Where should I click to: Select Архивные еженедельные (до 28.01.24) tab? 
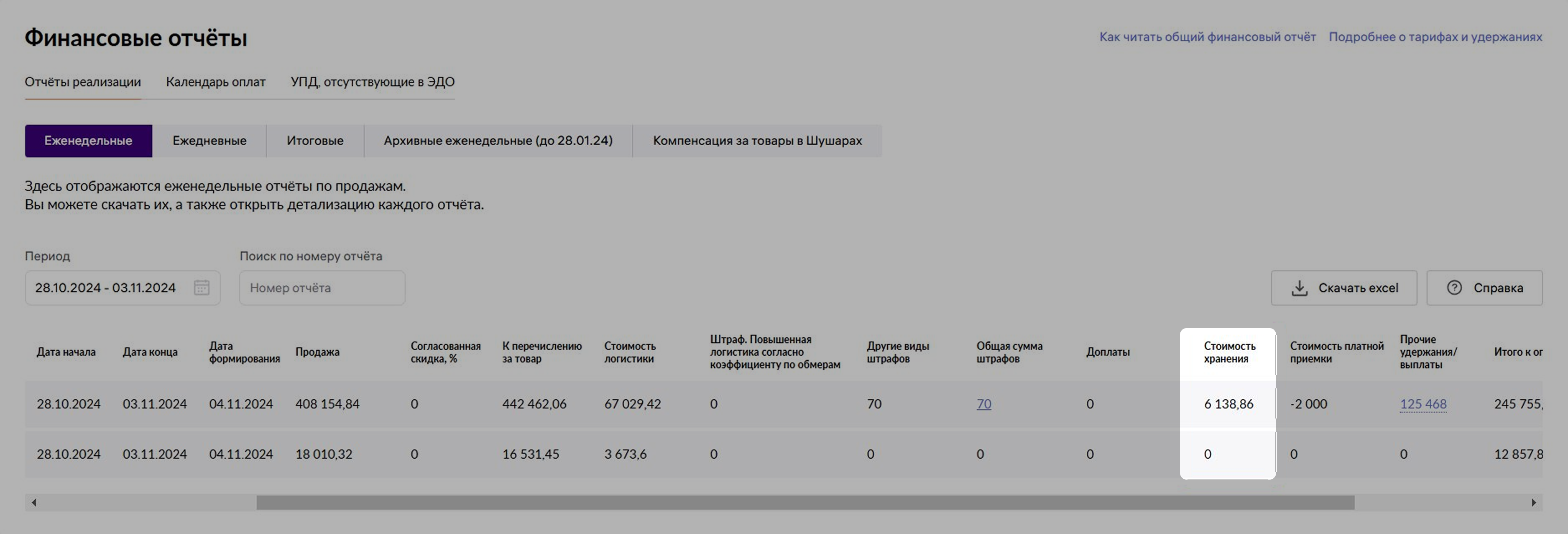[498, 141]
